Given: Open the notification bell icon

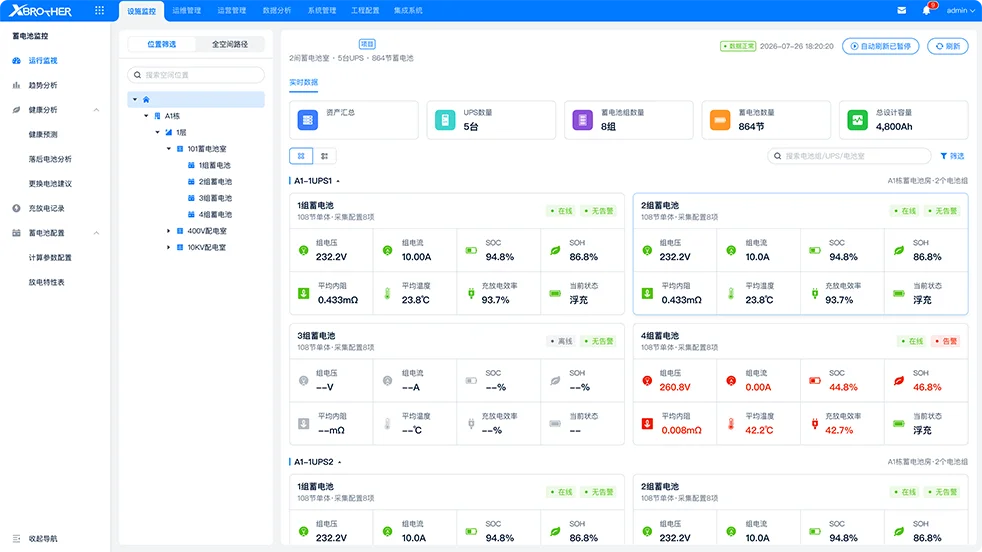Looking at the screenshot, I should click(926, 10).
